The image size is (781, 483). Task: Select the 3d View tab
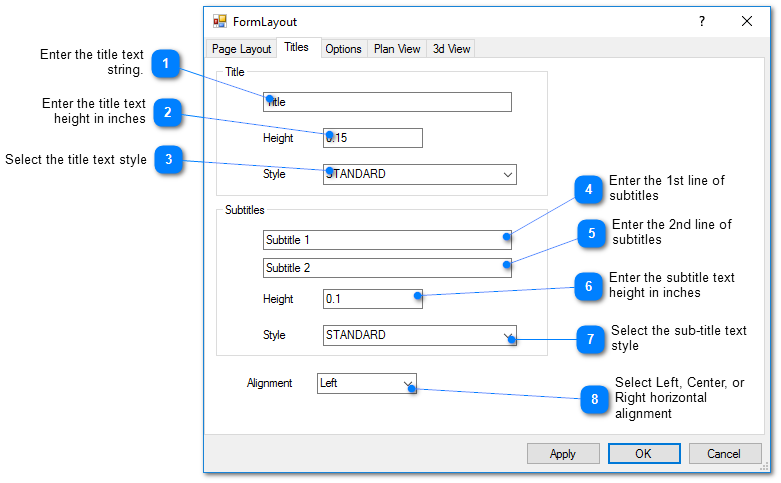click(451, 49)
